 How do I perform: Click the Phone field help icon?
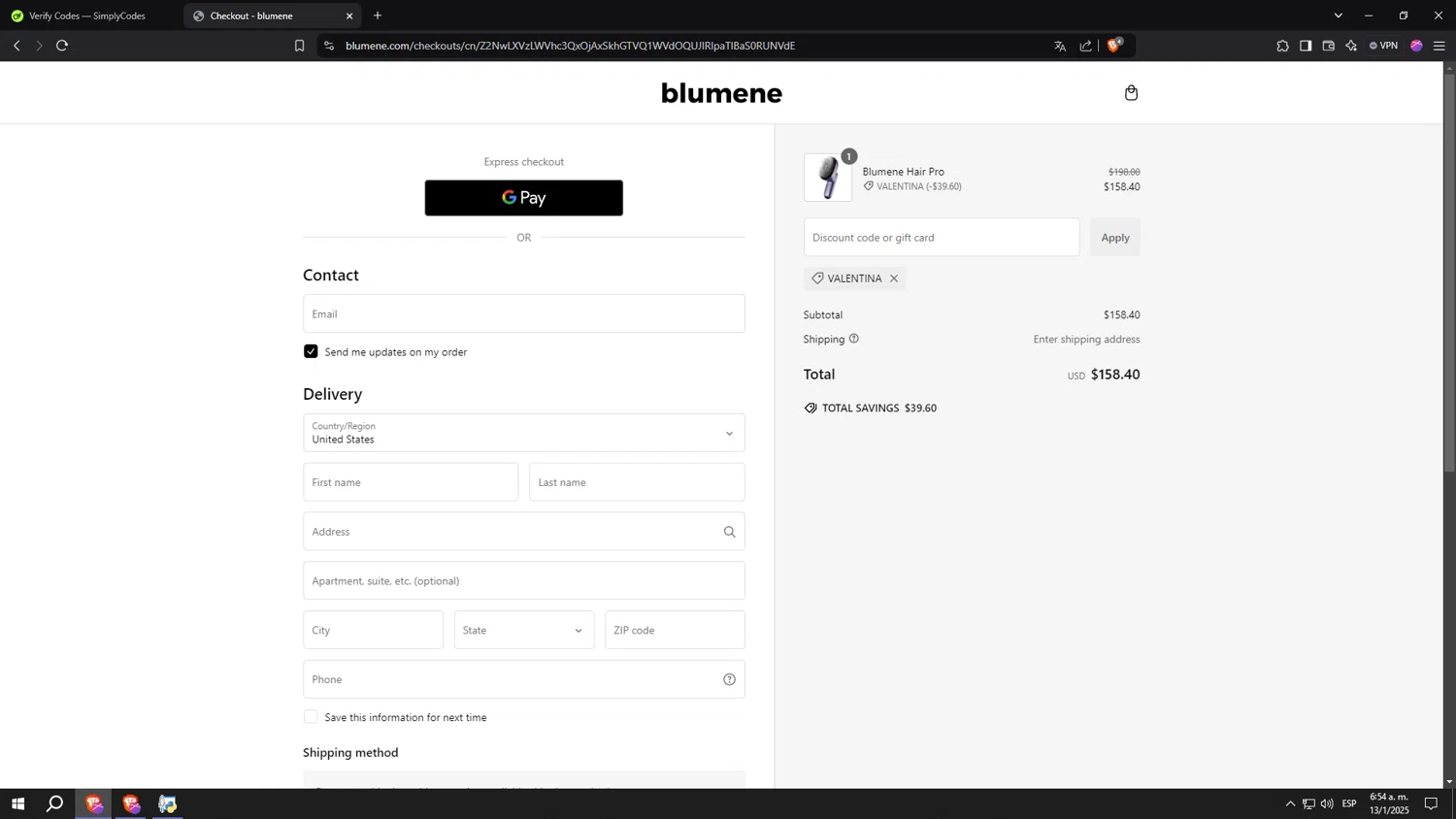coord(729,679)
